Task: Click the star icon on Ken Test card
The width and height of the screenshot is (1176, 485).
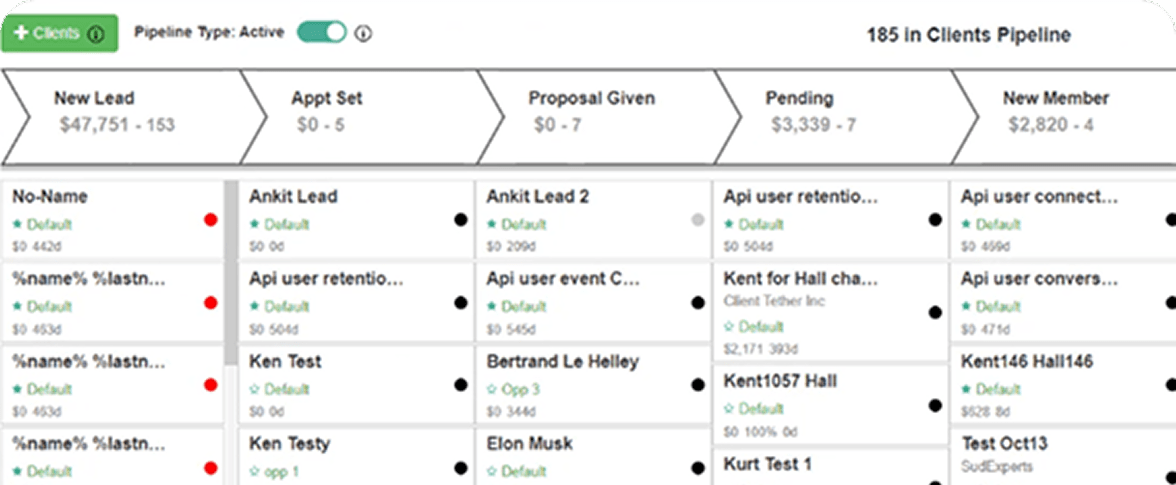Action: point(255,389)
